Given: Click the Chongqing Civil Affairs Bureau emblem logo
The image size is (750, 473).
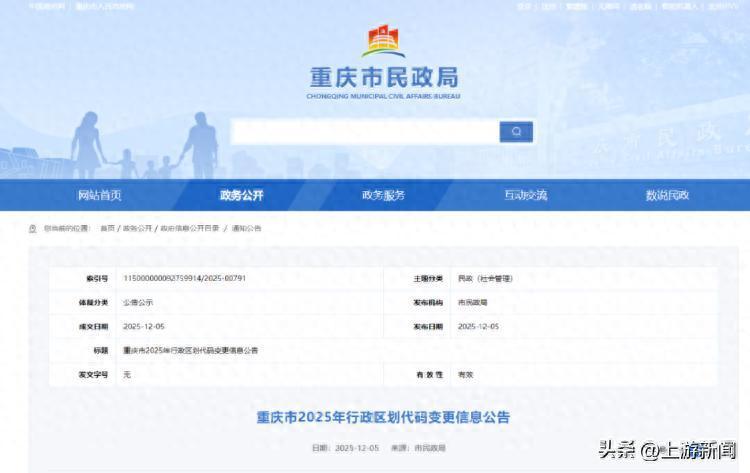Looking at the screenshot, I should pos(384,41).
